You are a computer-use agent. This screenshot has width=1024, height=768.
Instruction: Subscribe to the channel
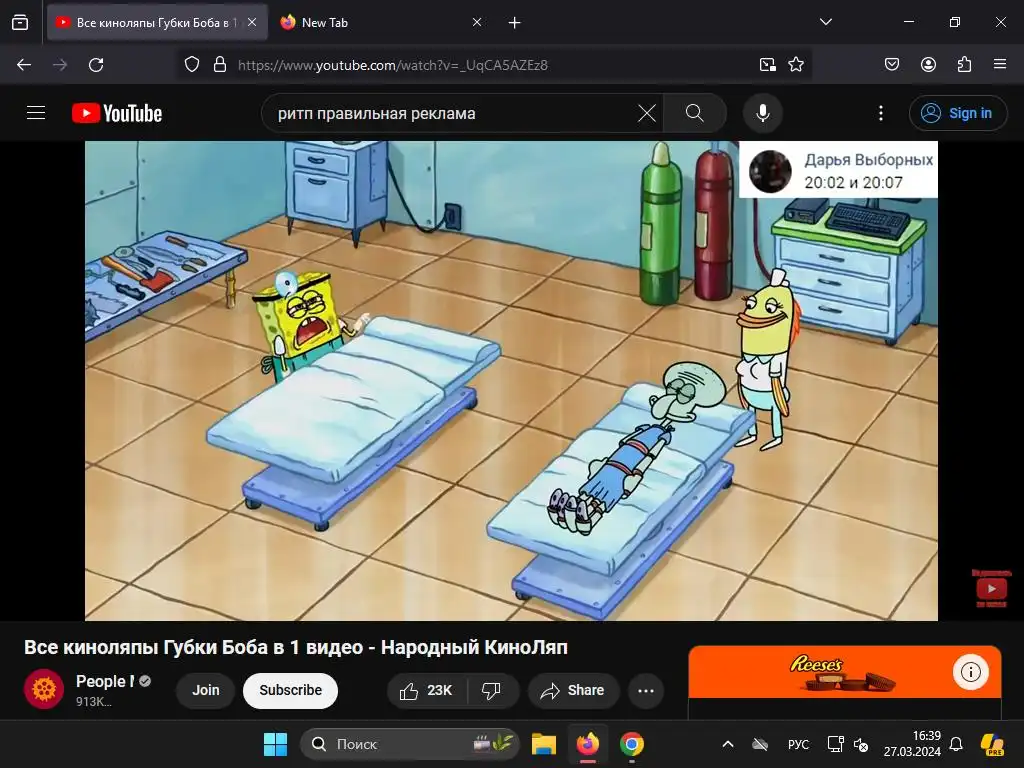tap(291, 690)
